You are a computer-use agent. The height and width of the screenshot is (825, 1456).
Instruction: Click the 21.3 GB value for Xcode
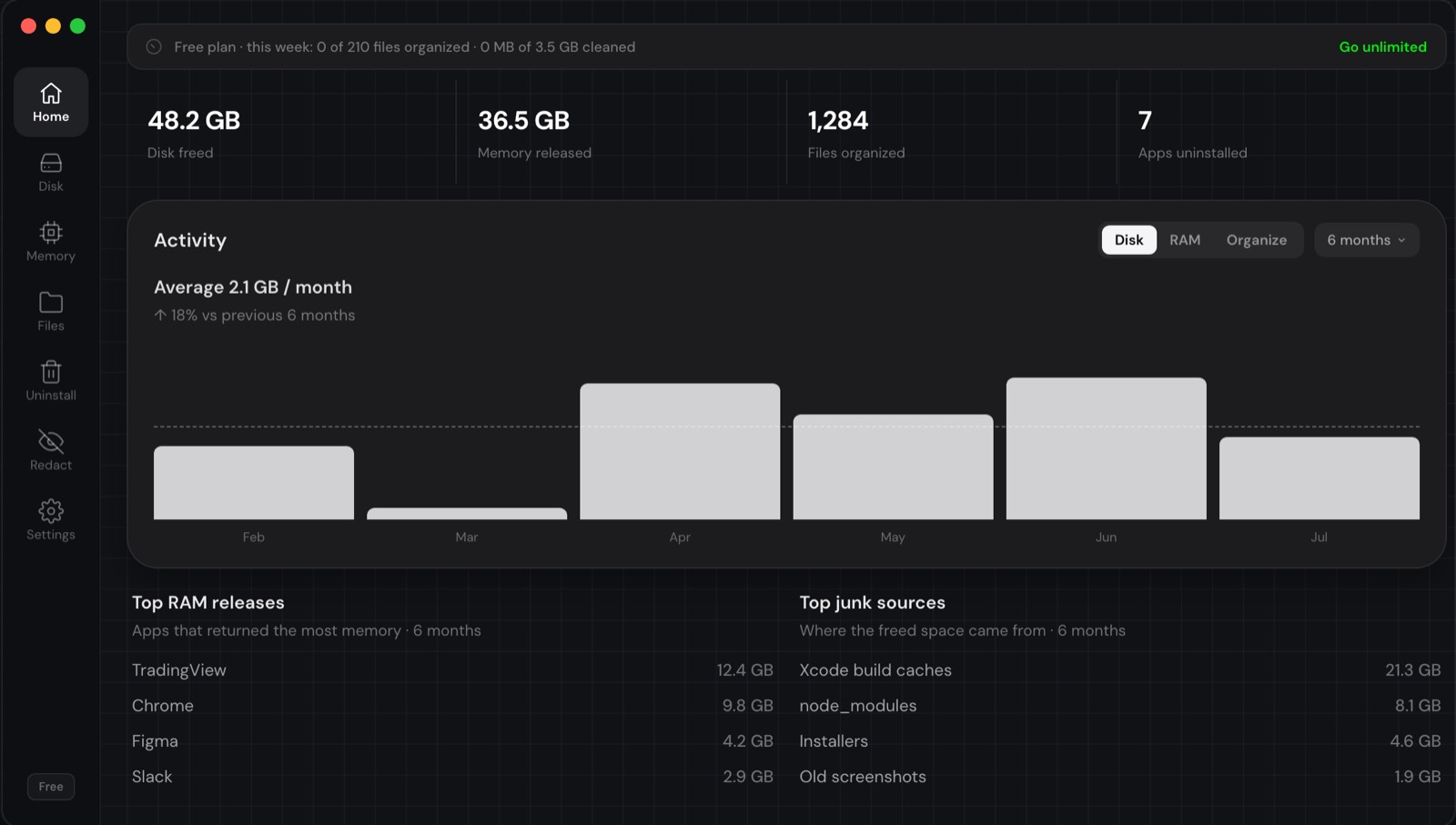pyautogui.click(x=1413, y=670)
